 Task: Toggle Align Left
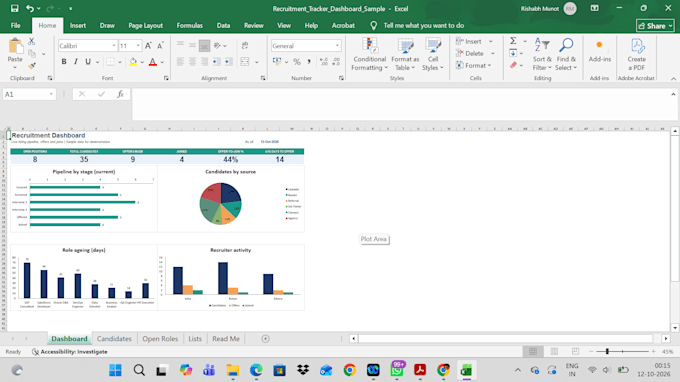[180, 62]
